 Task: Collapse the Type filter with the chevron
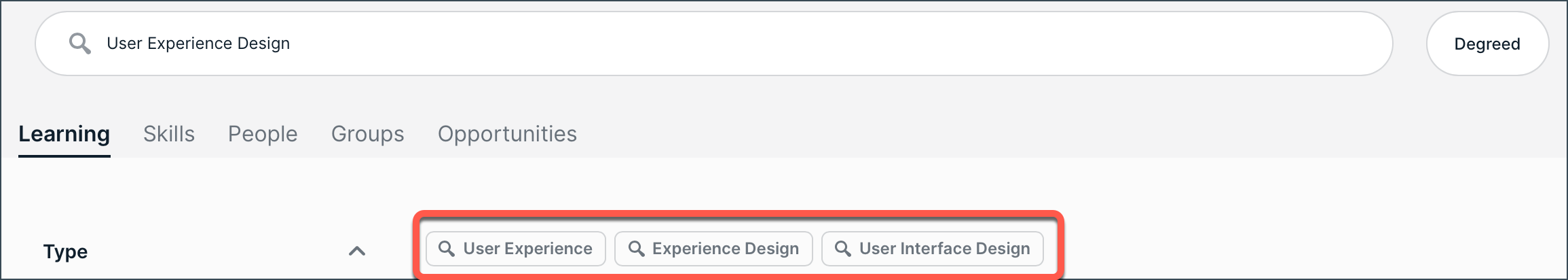(x=357, y=251)
